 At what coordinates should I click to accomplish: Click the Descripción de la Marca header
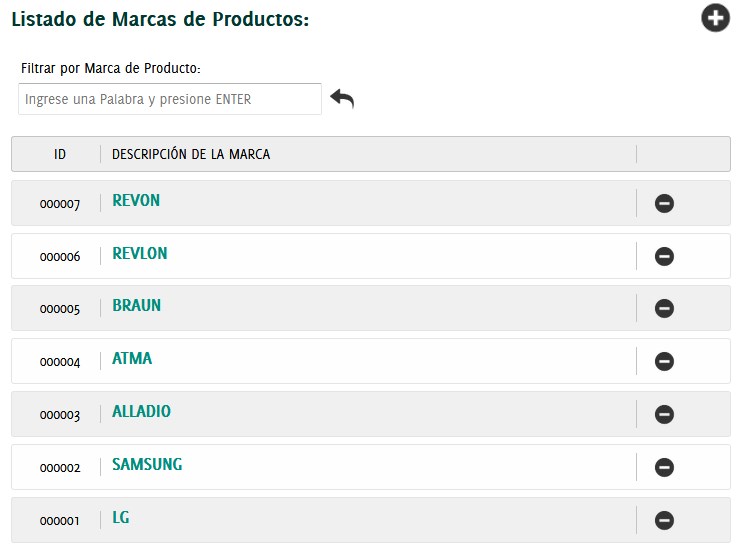pos(191,154)
